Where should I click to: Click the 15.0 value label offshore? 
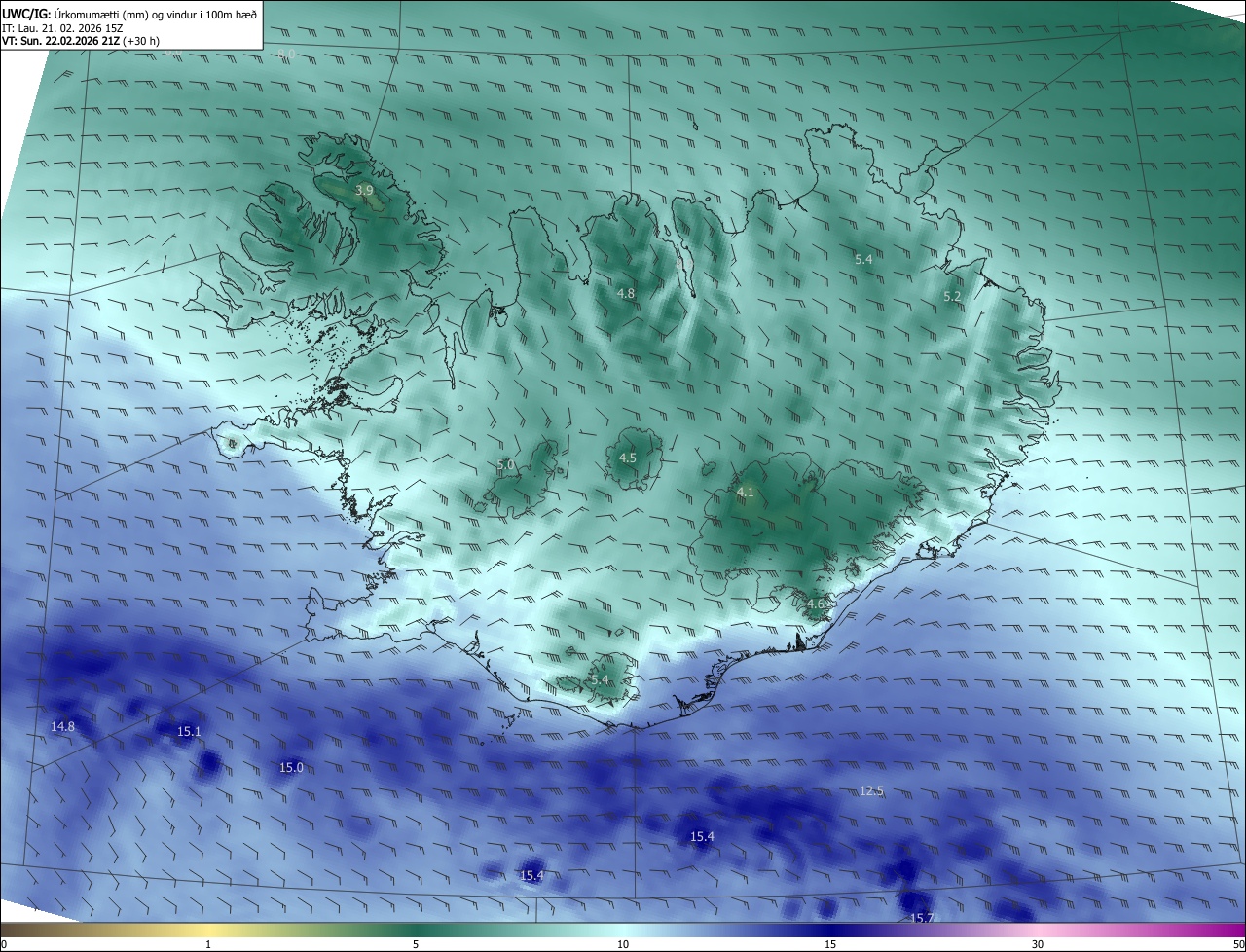(x=291, y=767)
